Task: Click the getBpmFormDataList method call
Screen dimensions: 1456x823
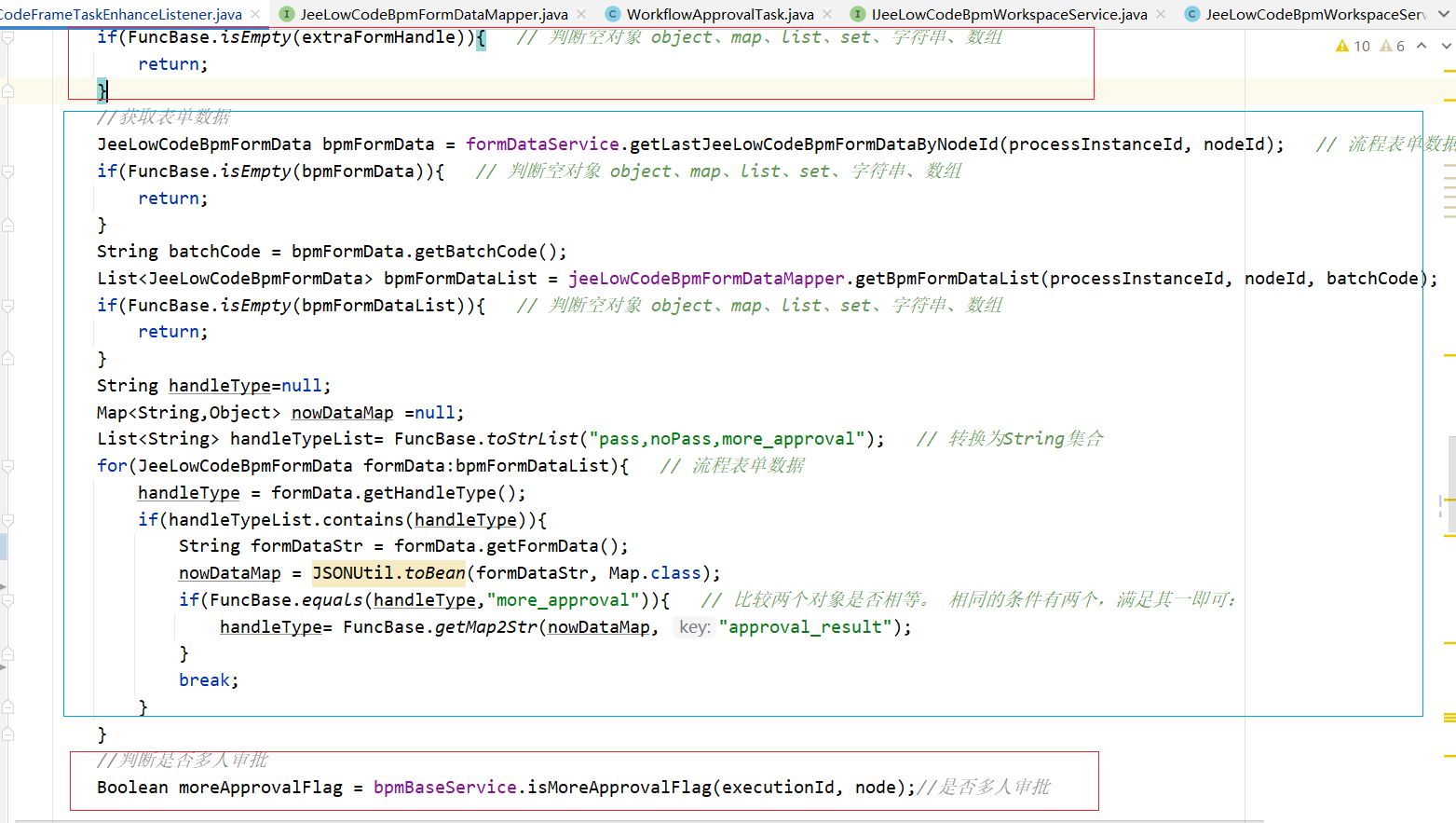Action: click(x=946, y=279)
